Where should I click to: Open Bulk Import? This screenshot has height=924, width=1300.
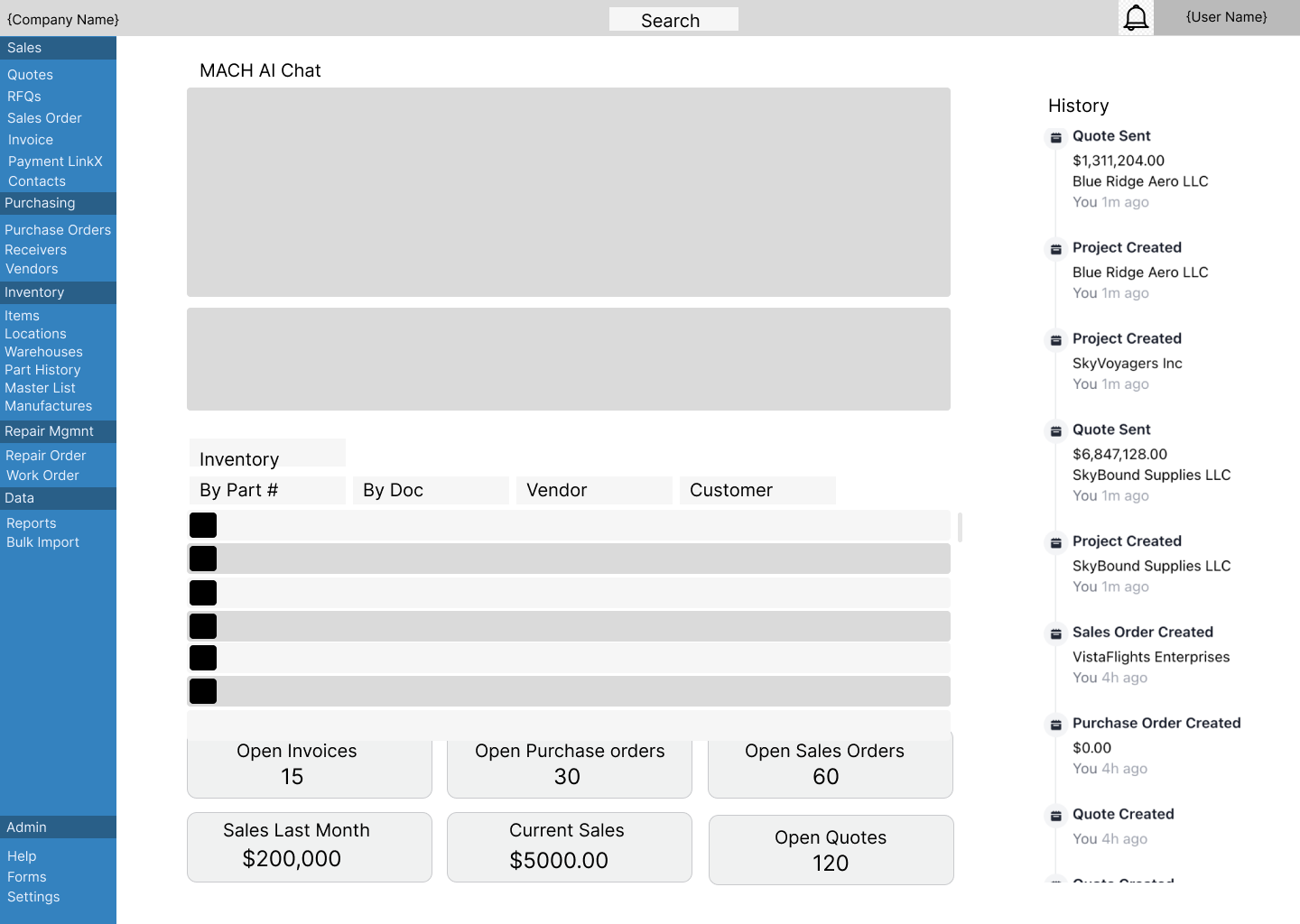click(x=42, y=542)
